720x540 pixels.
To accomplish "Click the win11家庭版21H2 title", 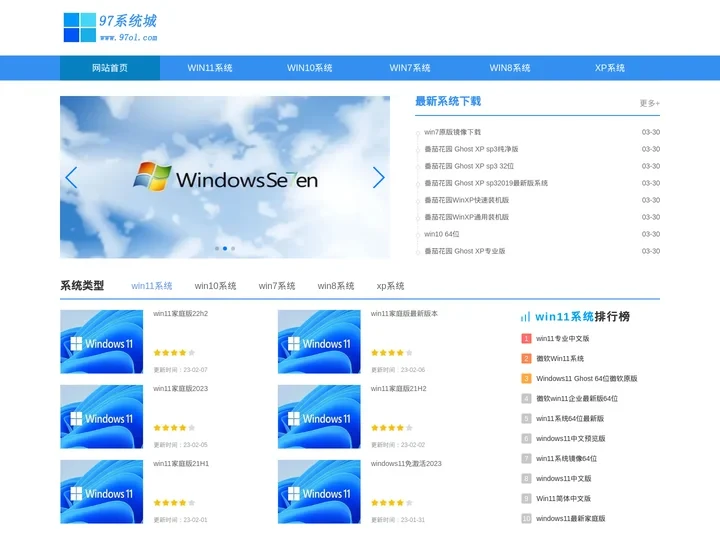I will pyautogui.click(x=399, y=388).
